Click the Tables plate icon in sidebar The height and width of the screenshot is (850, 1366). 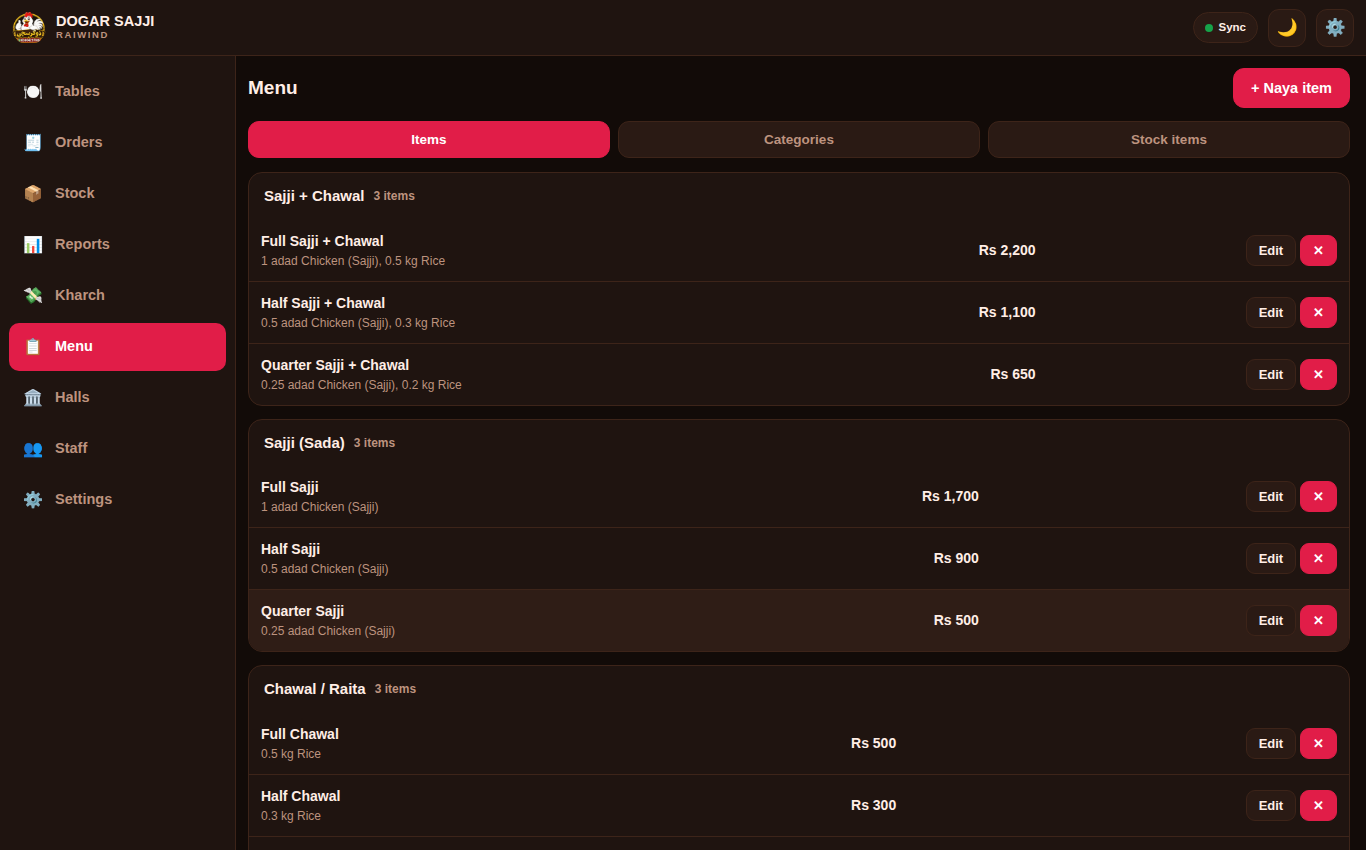pyautogui.click(x=33, y=92)
